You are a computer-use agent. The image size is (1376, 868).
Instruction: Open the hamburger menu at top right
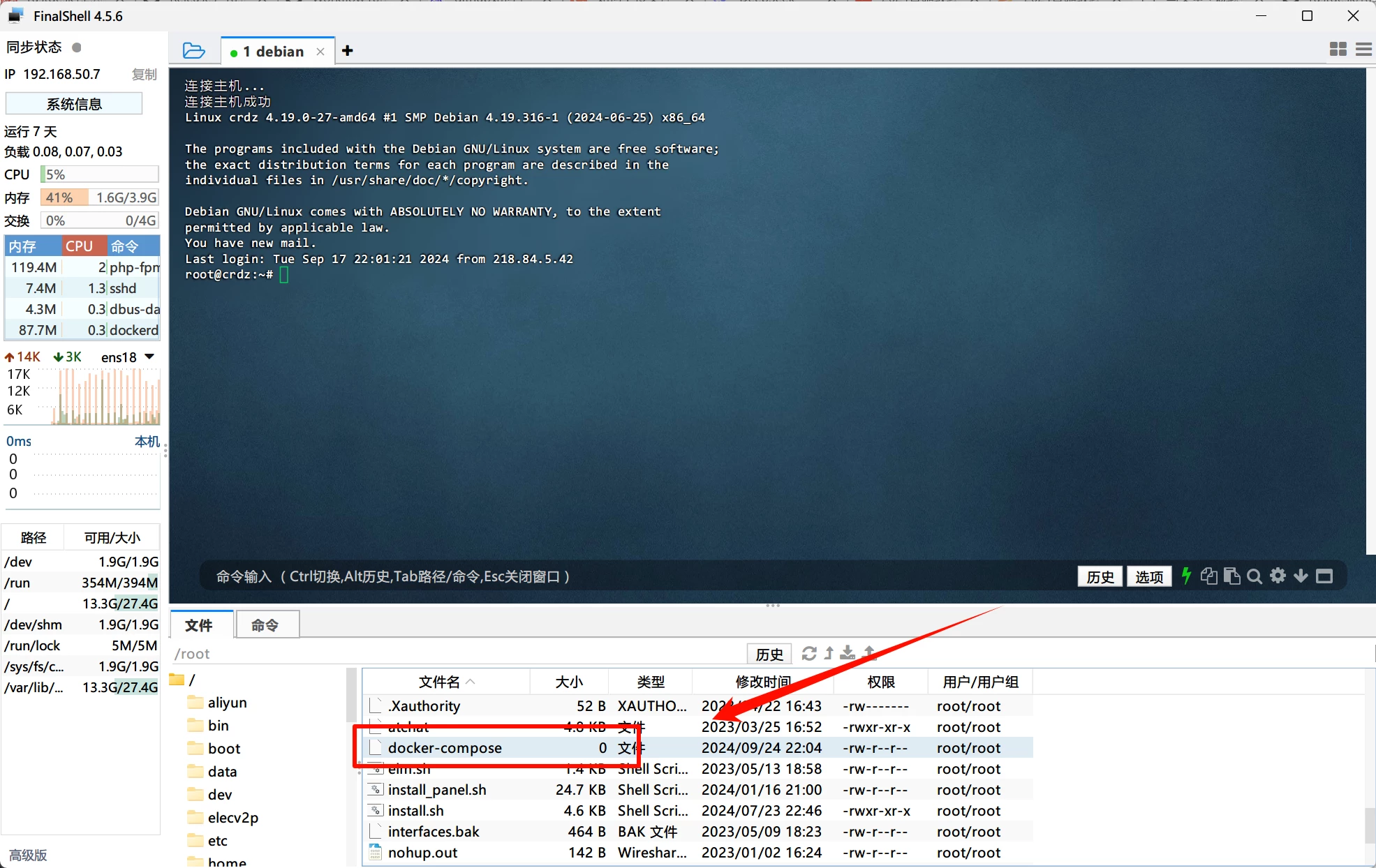(x=1363, y=49)
